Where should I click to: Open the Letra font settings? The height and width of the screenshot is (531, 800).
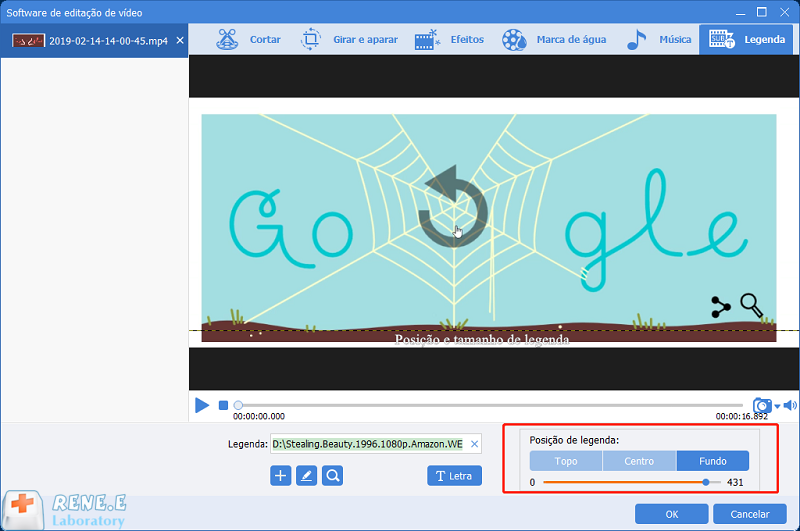click(455, 476)
